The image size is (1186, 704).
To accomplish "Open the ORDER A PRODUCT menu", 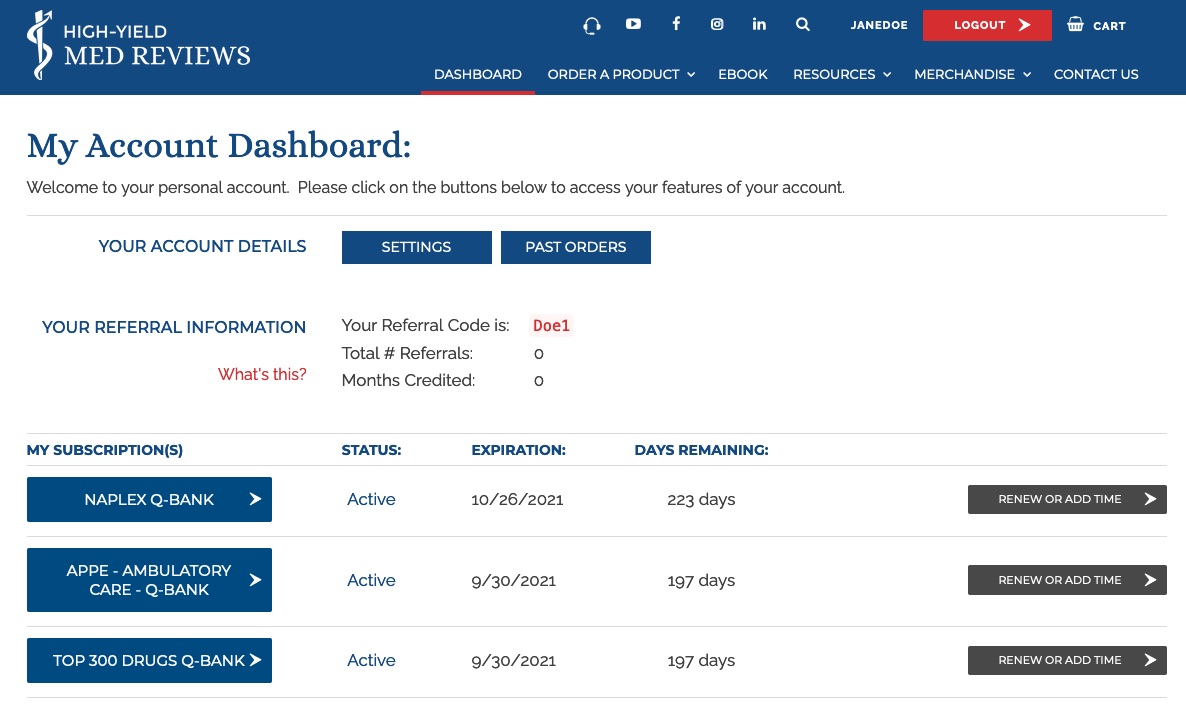I will [613, 74].
